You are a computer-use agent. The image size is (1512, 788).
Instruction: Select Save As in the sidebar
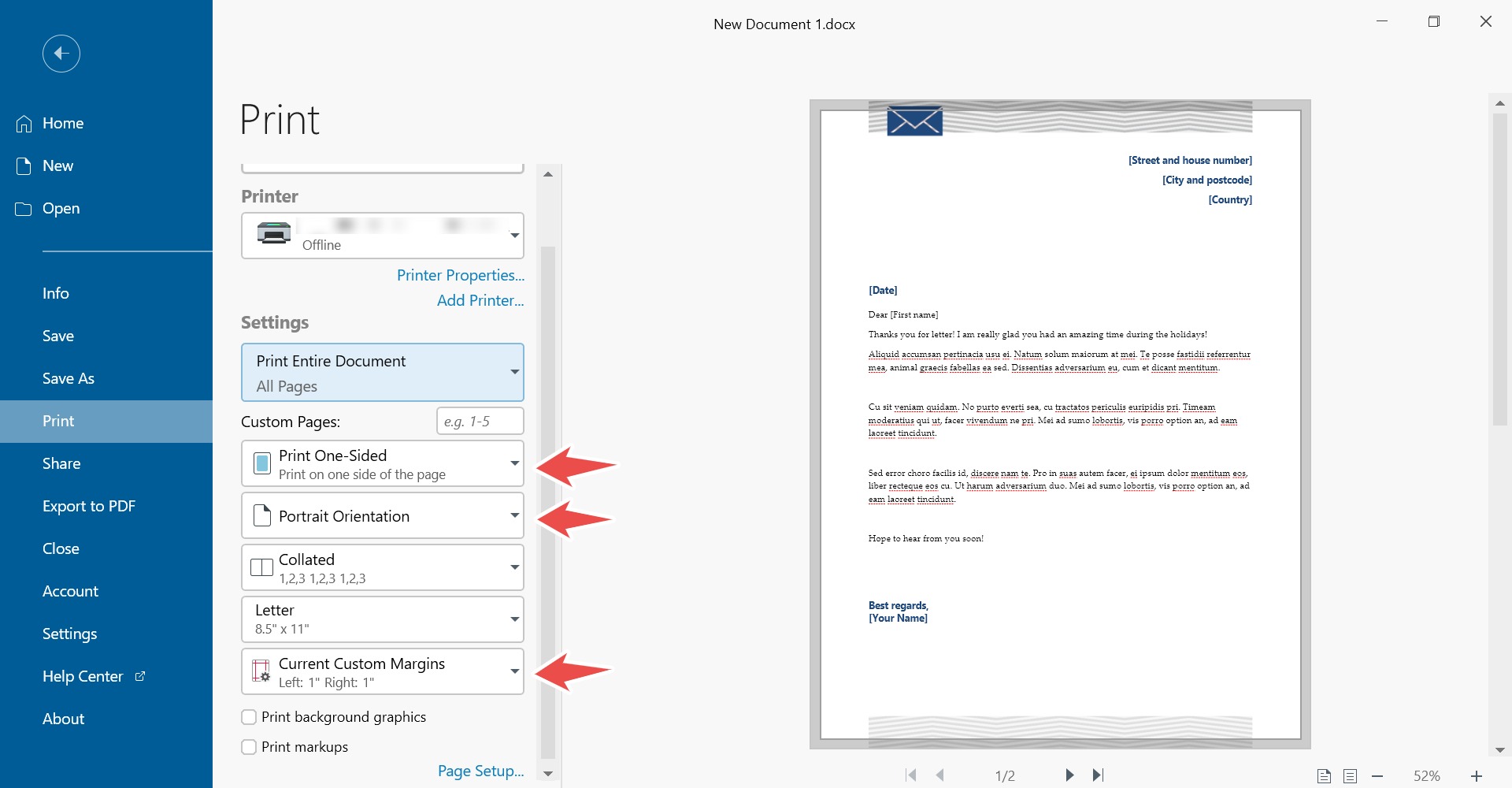point(69,378)
